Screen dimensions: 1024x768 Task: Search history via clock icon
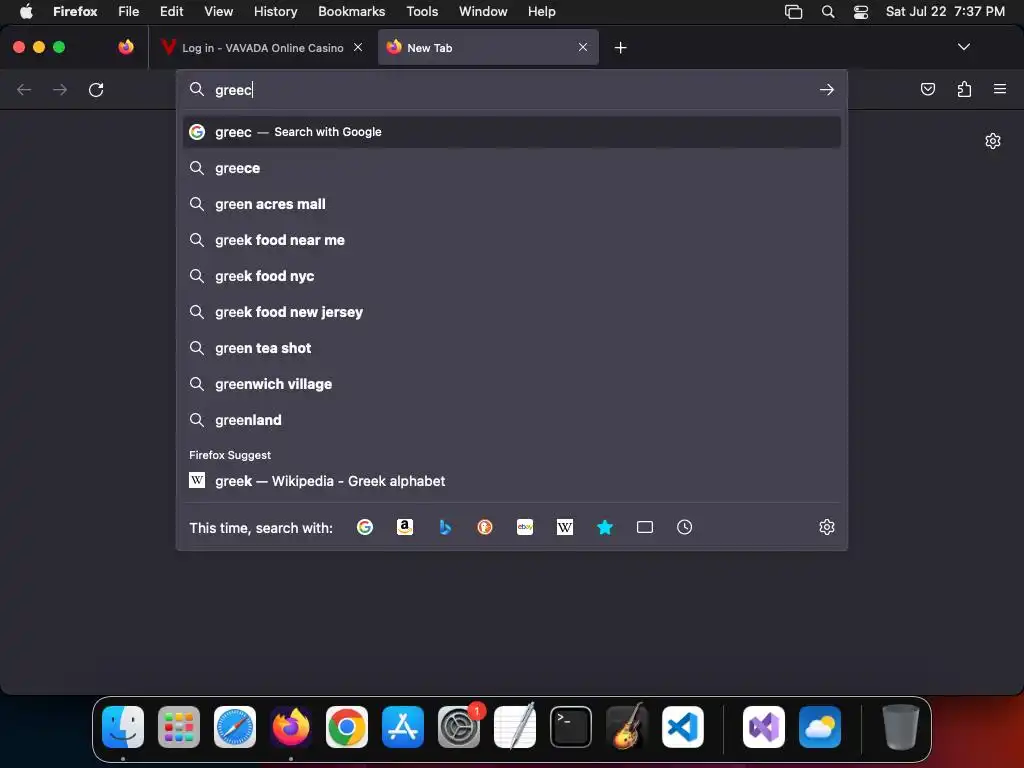point(684,527)
